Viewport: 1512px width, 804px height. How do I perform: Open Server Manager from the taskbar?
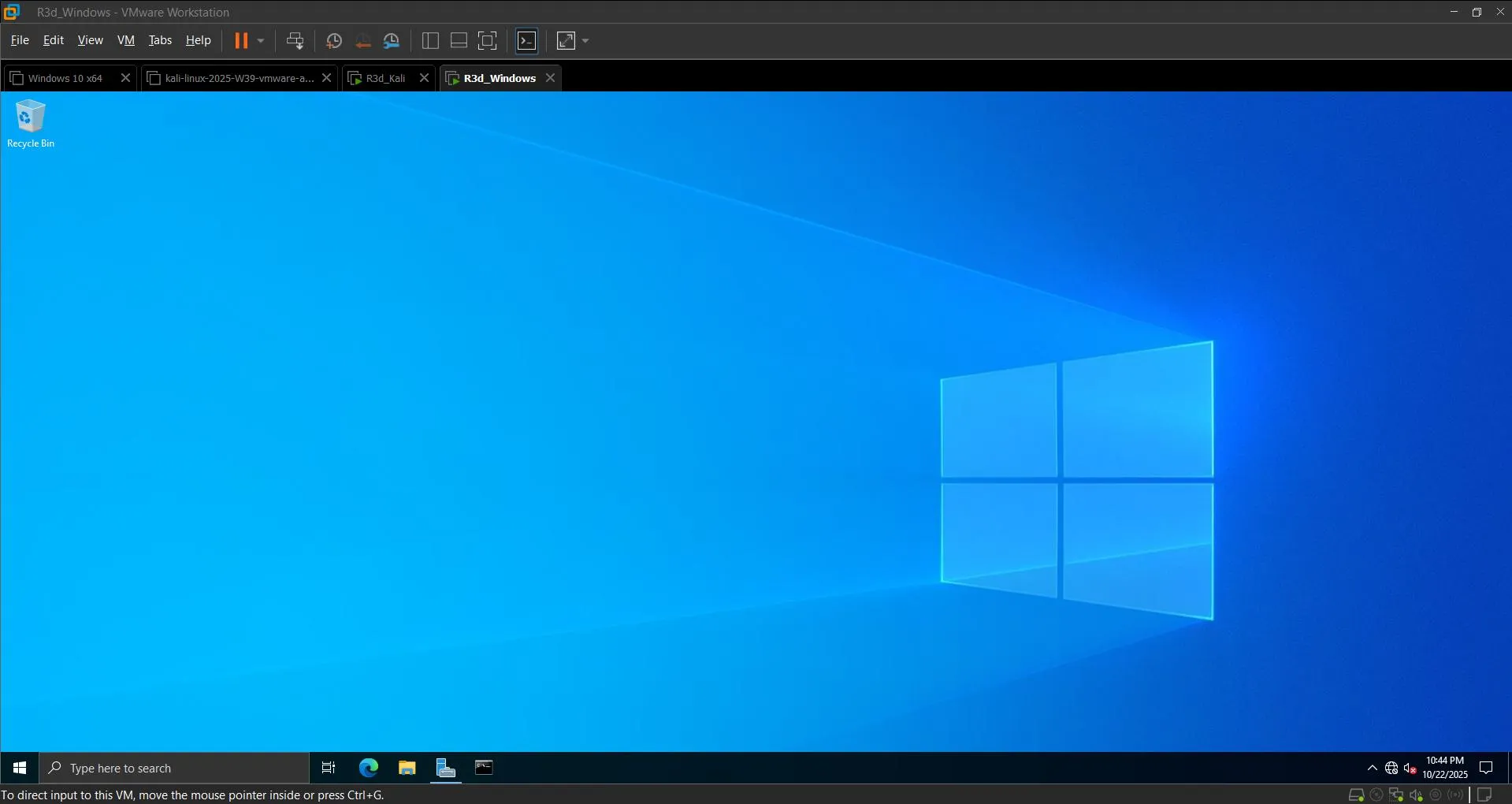pyautogui.click(x=446, y=768)
